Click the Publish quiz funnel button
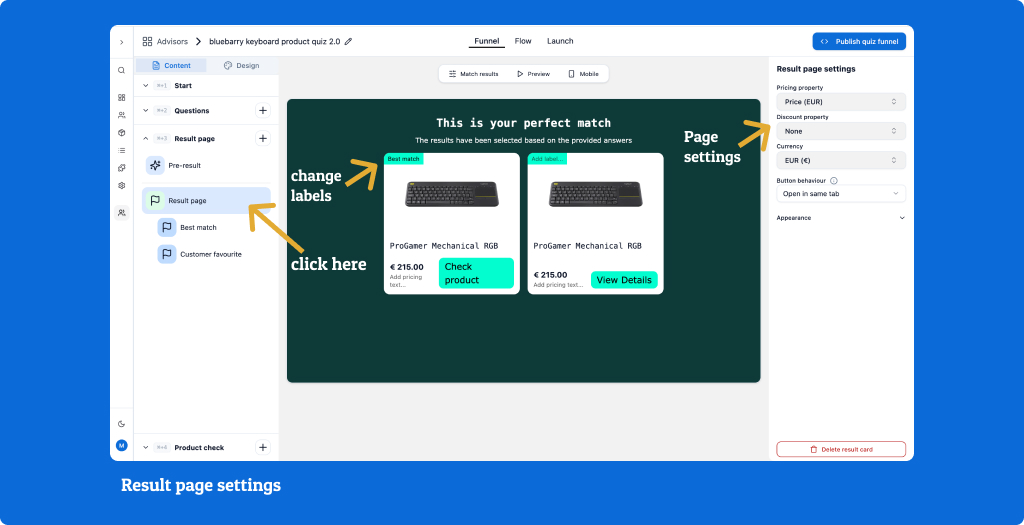The height and width of the screenshot is (525, 1024). pyautogui.click(x=859, y=42)
